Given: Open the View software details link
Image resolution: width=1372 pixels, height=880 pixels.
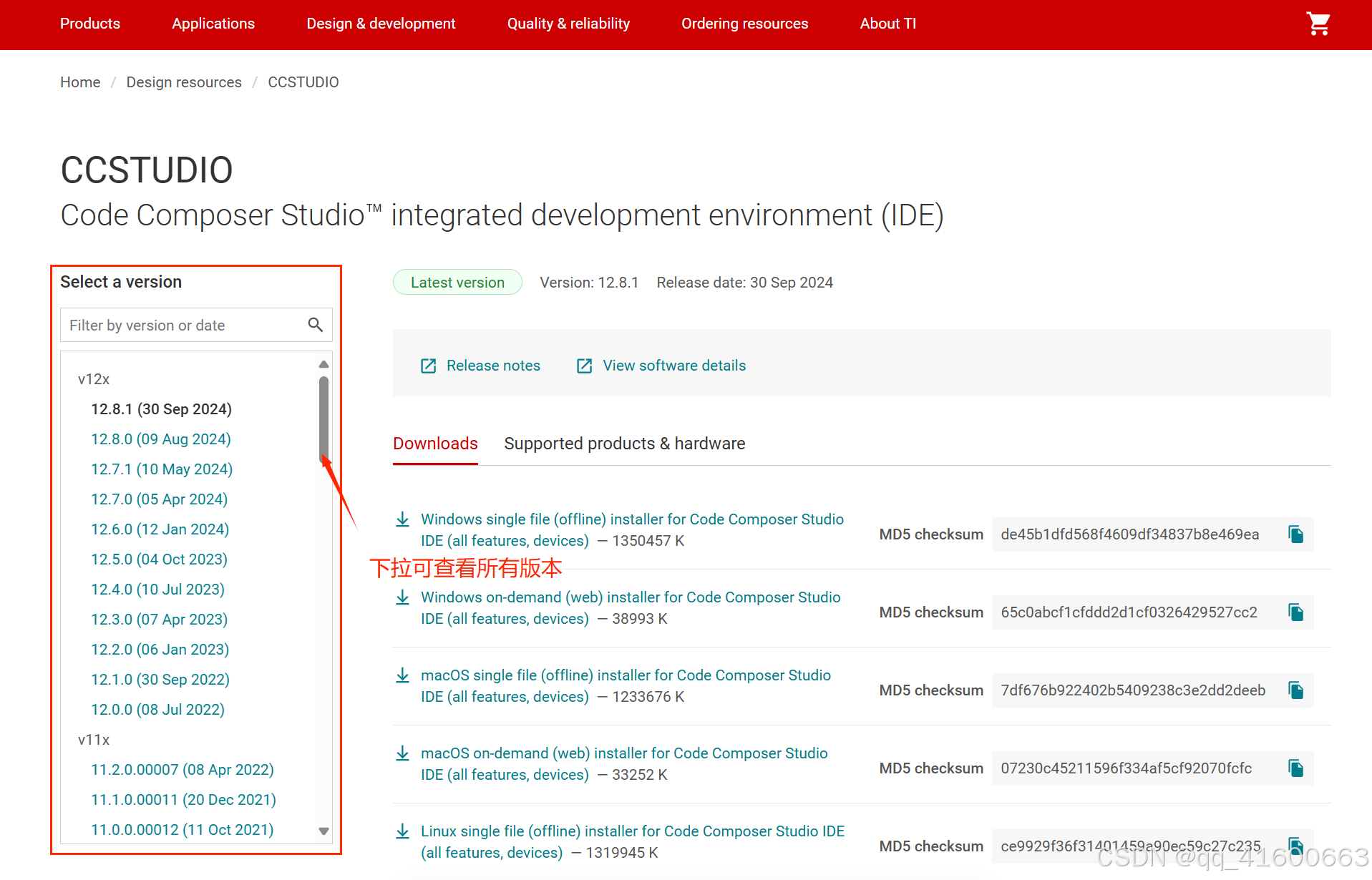Looking at the screenshot, I should 674,366.
